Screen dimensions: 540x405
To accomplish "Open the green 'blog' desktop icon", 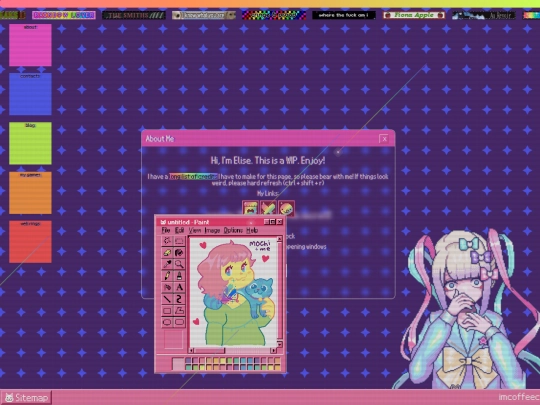I will click(x=30, y=143).
